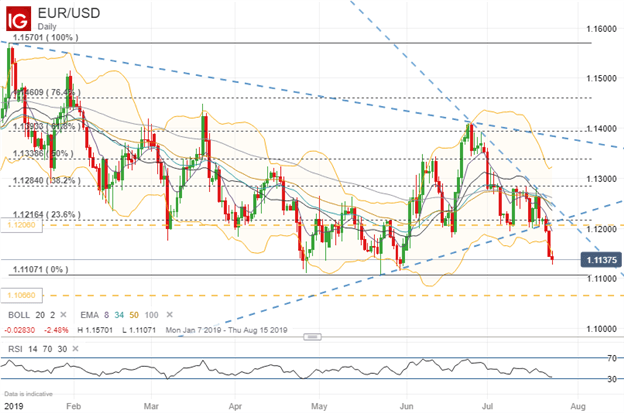
Task: Select the EMA 34 period value
Action: 119,315
